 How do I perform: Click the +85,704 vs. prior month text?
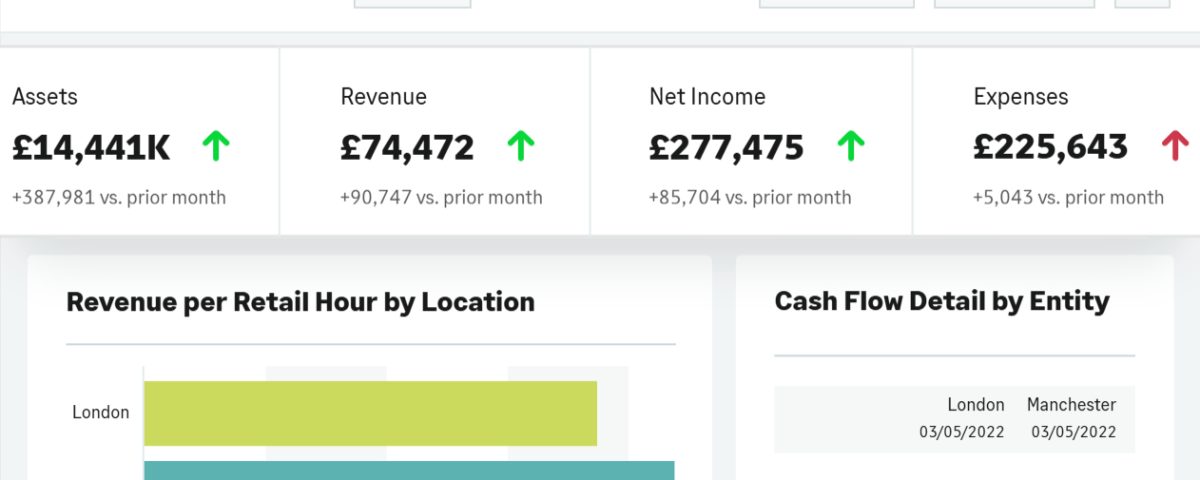[x=750, y=198]
